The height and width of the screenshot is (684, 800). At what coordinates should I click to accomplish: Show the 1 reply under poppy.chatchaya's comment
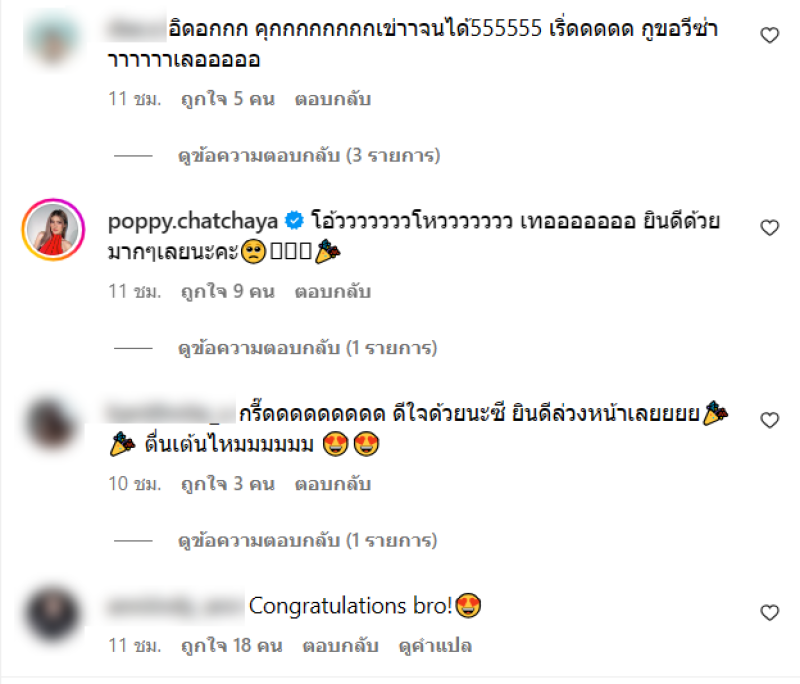click(x=307, y=348)
